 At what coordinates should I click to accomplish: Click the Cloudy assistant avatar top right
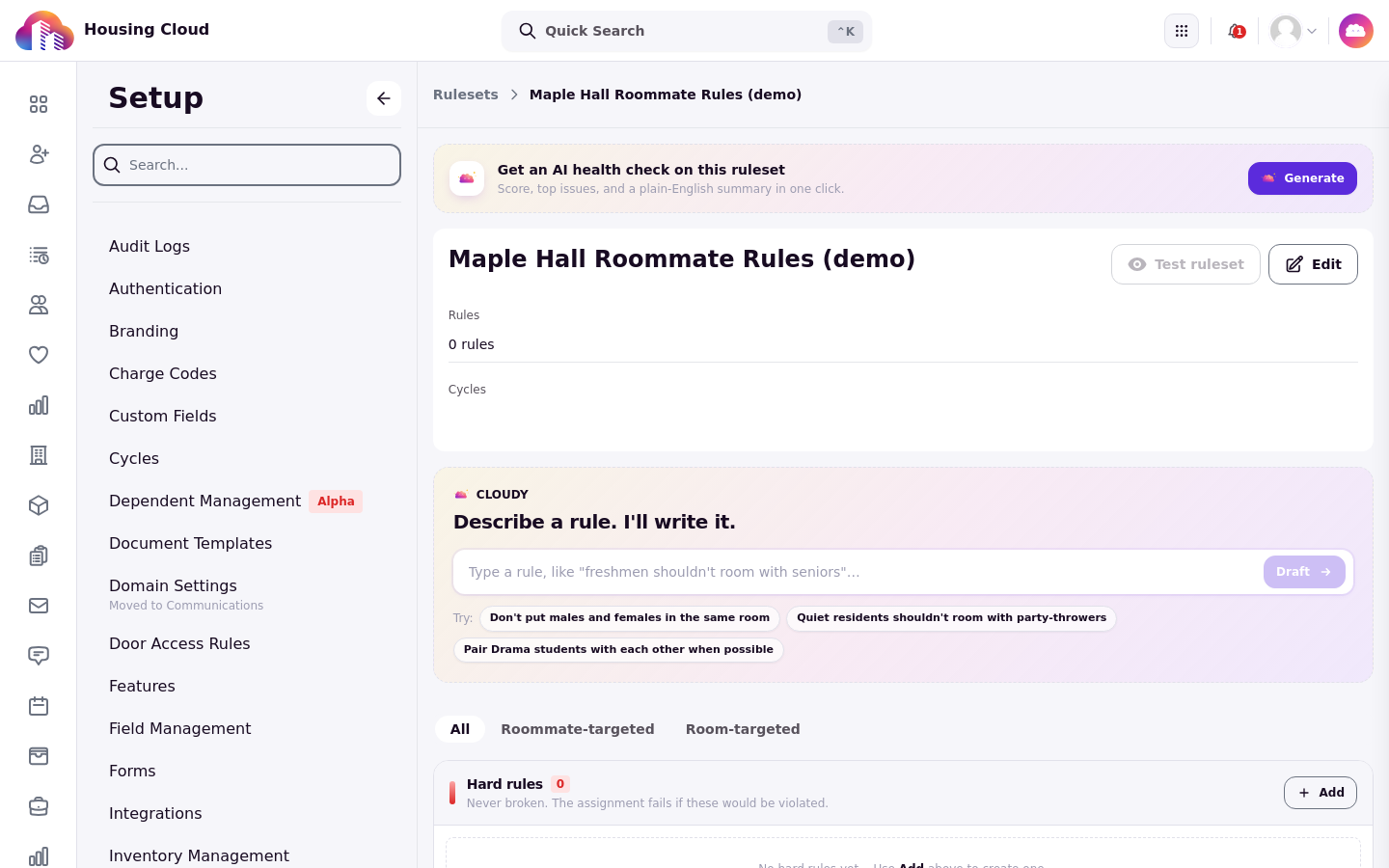pyautogui.click(x=1356, y=31)
